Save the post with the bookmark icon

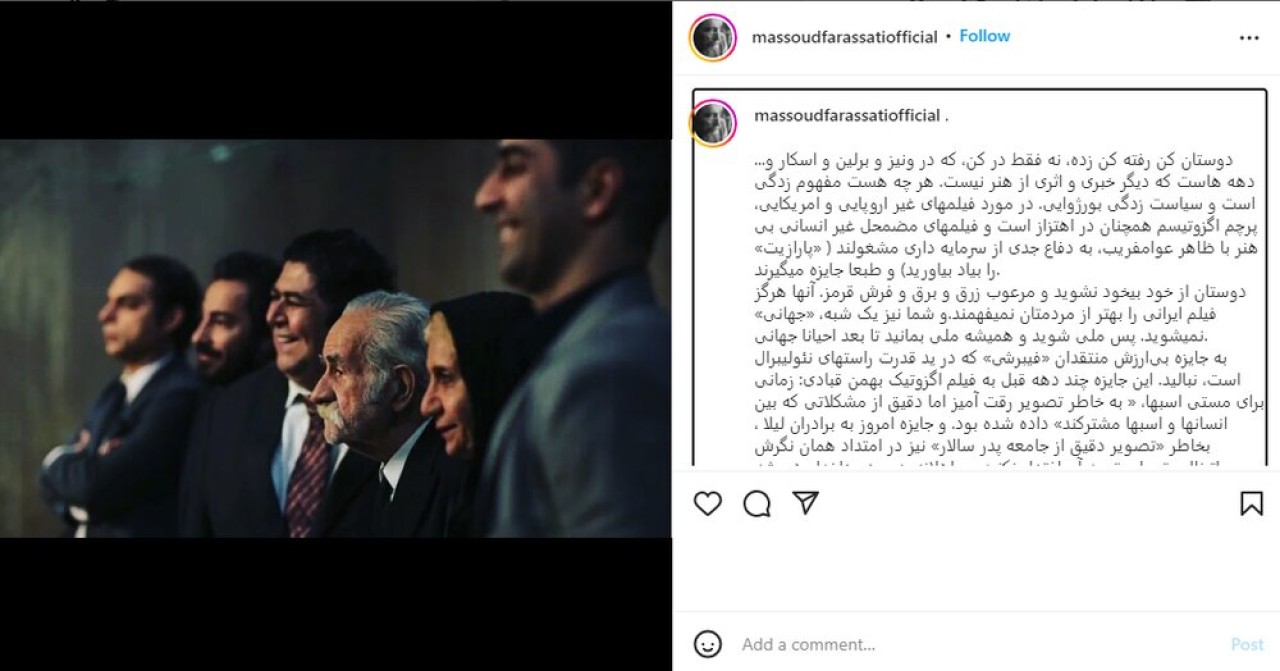1251,504
